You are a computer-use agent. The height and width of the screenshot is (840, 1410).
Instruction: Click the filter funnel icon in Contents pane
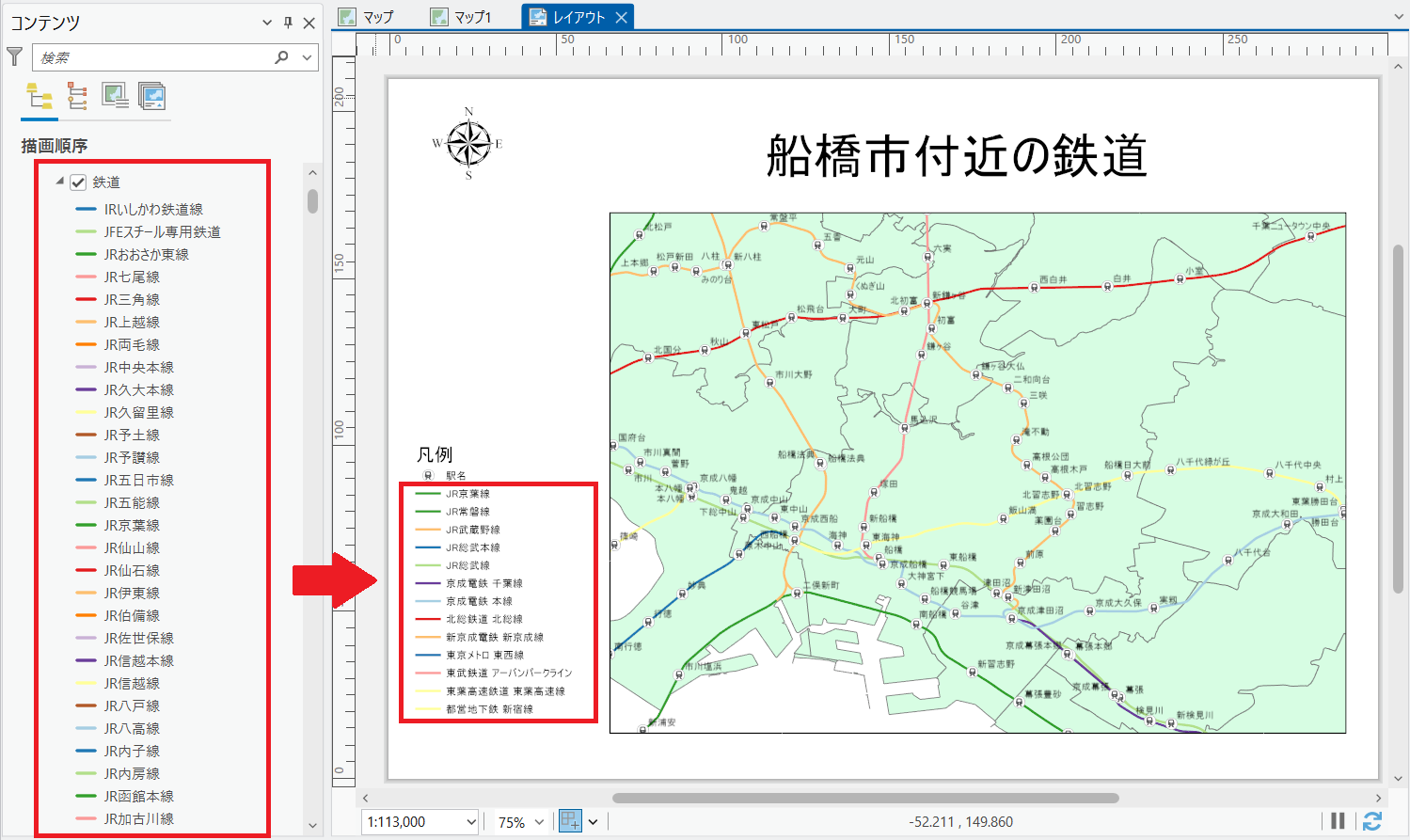pos(14,57)
